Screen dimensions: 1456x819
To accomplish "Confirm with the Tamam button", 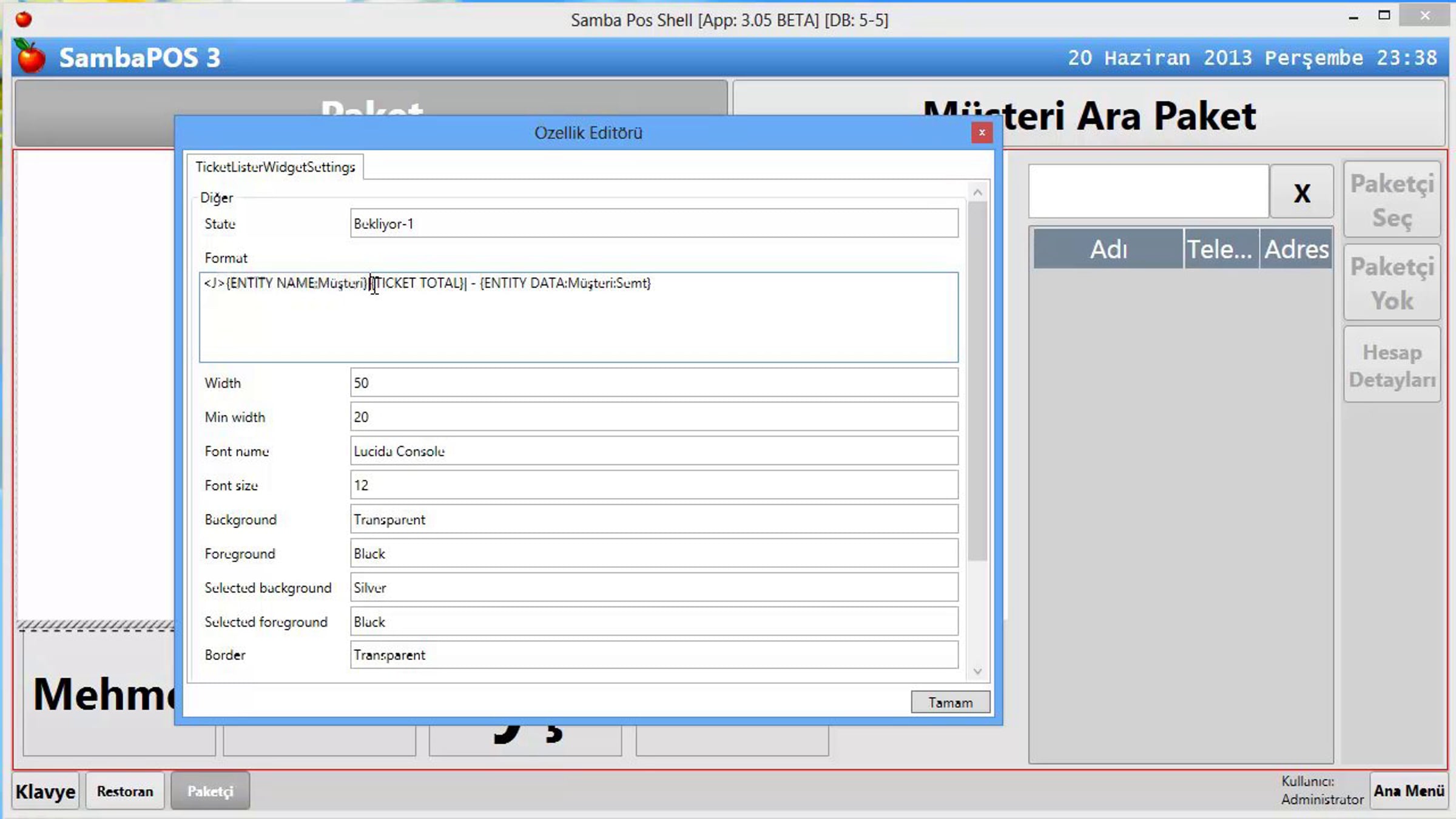I will click(950, 702).
